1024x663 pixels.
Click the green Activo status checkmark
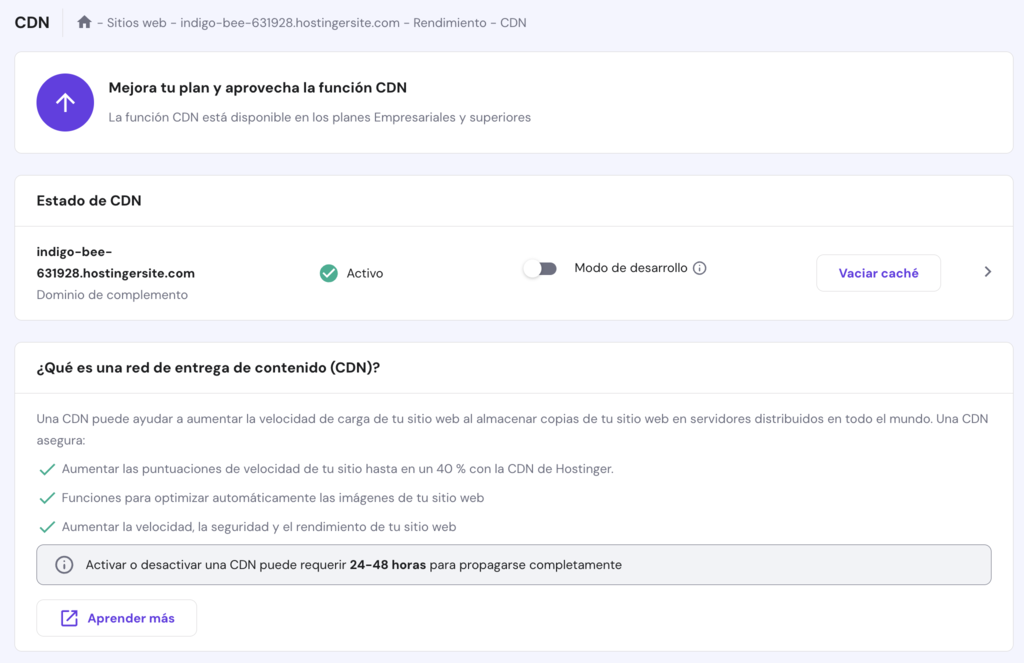click(328, 272)
